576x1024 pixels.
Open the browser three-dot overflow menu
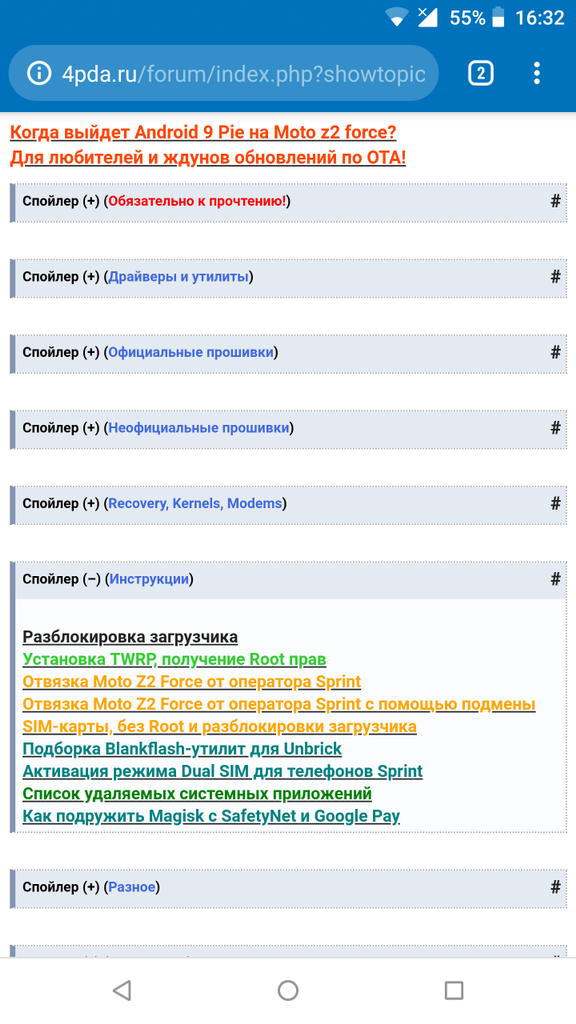pyautogui.click(x=536, y=73)
